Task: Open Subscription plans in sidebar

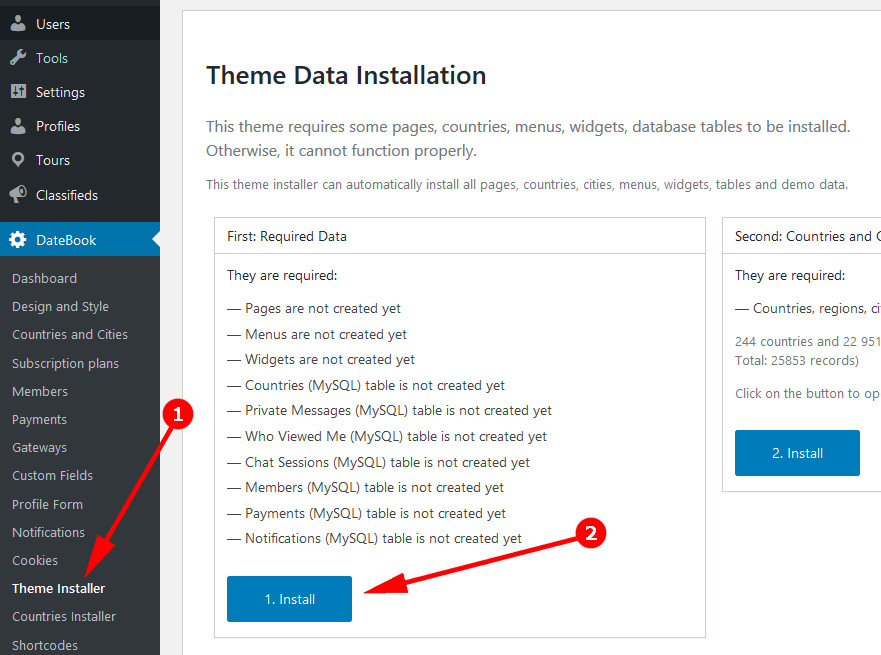Action: pyautogui.click(x=65, y=363)
